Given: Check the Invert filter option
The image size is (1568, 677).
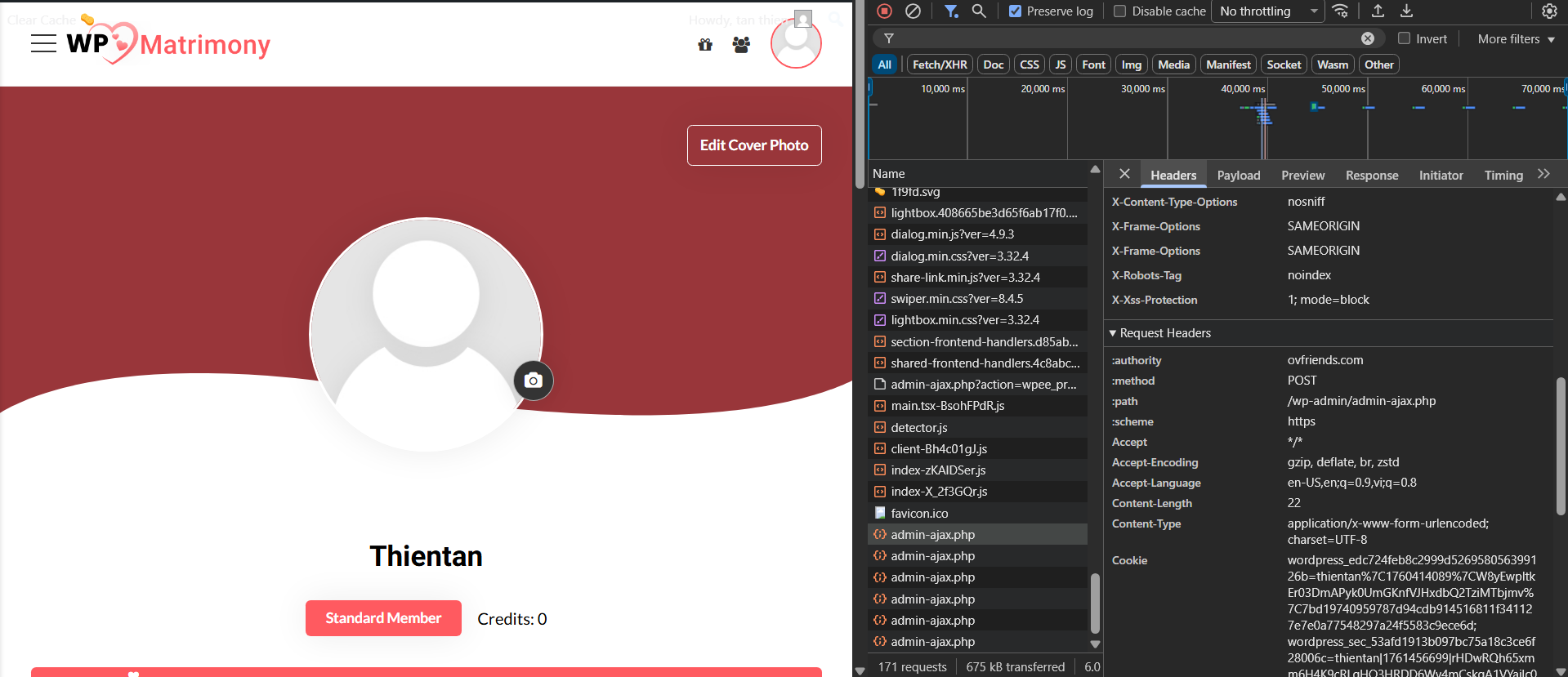Looking at the screenshot, I should click(1404, 38).
